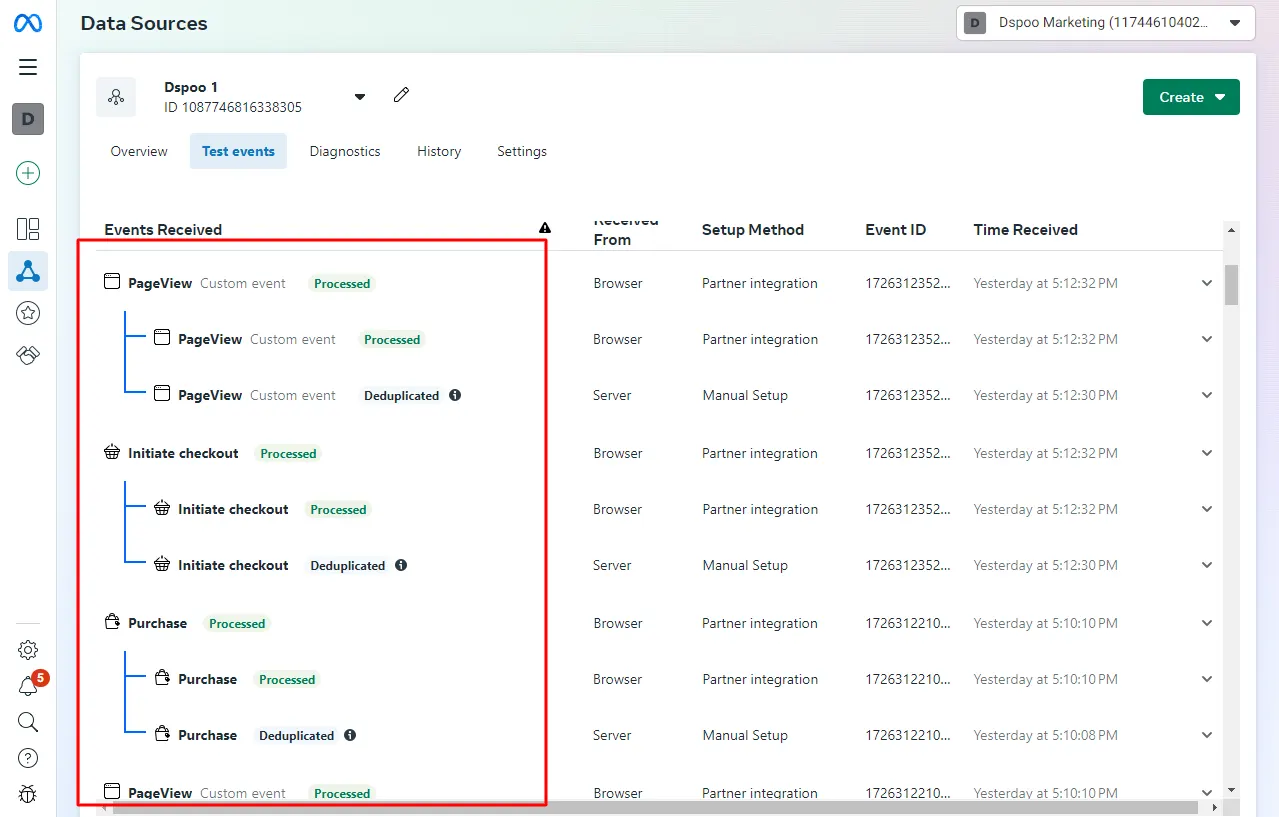The width and height of the screenshot is (1279, 817).
Task: Select the Data Sources triangle icon
Action: (28, 271)
